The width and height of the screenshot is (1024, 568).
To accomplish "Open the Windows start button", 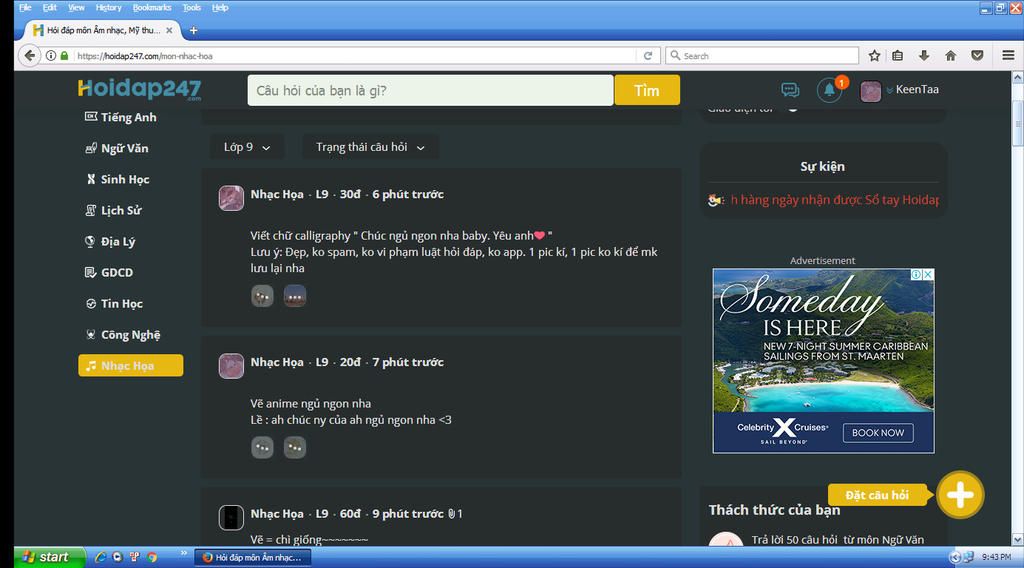I will 50,557.
